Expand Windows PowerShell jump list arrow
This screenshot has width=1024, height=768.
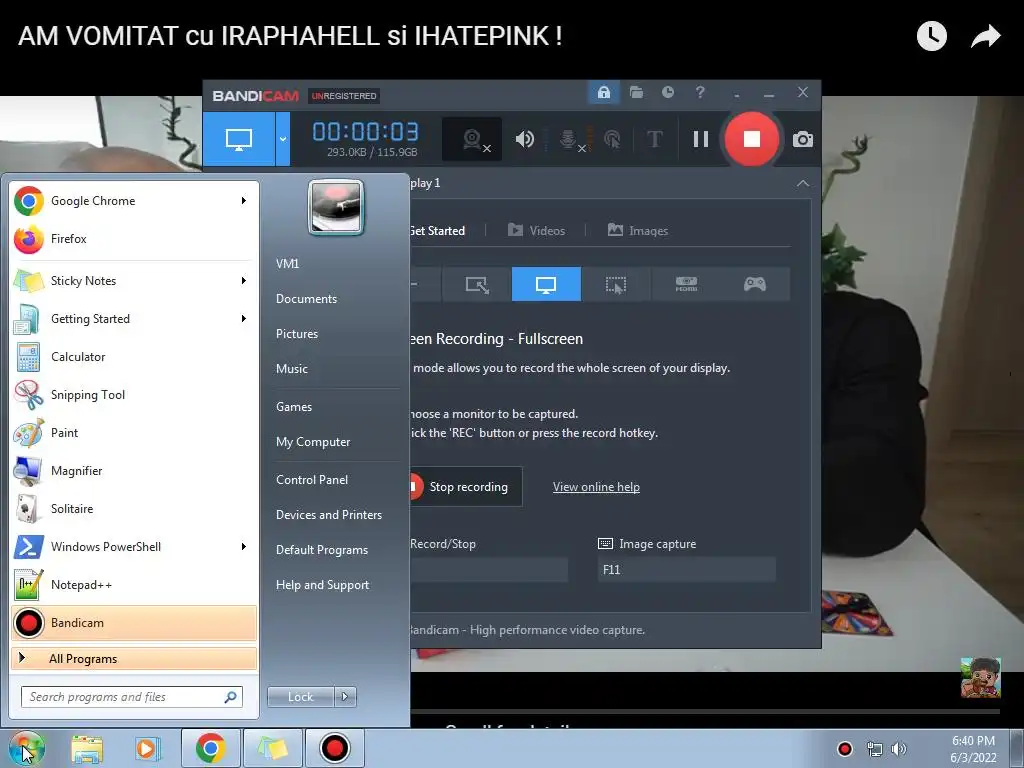point(244,547)
